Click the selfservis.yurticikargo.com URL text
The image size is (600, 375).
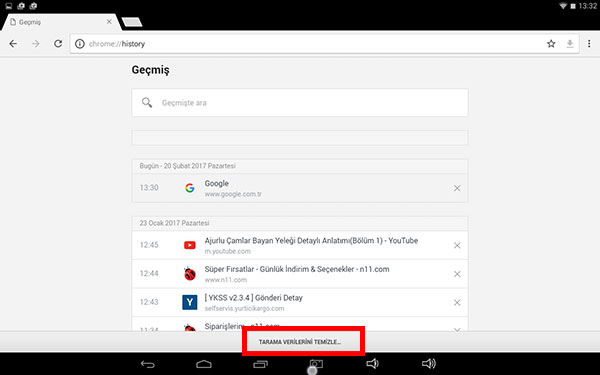click(245, 308)
